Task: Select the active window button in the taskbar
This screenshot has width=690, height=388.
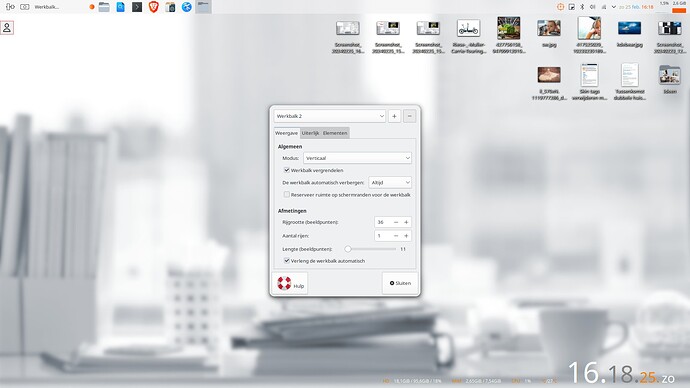Action: 203,7
